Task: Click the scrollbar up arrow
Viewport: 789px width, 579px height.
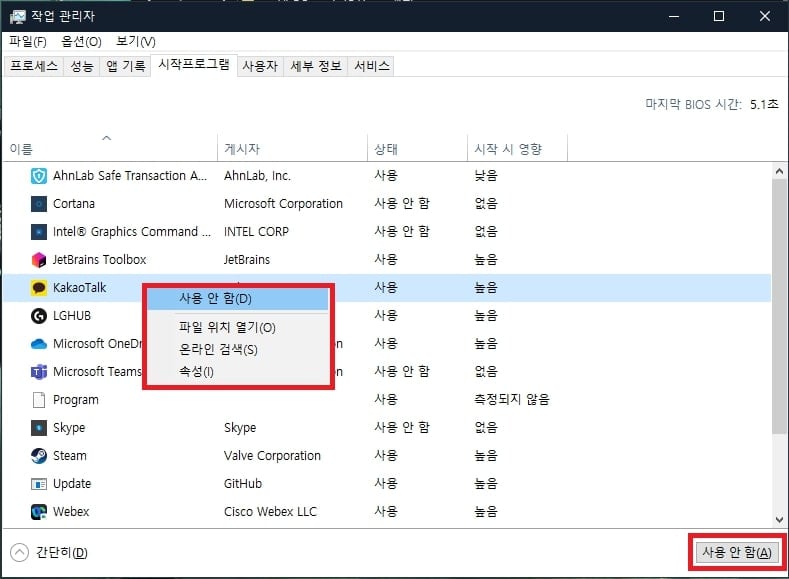Action: (x=779, y=172)
